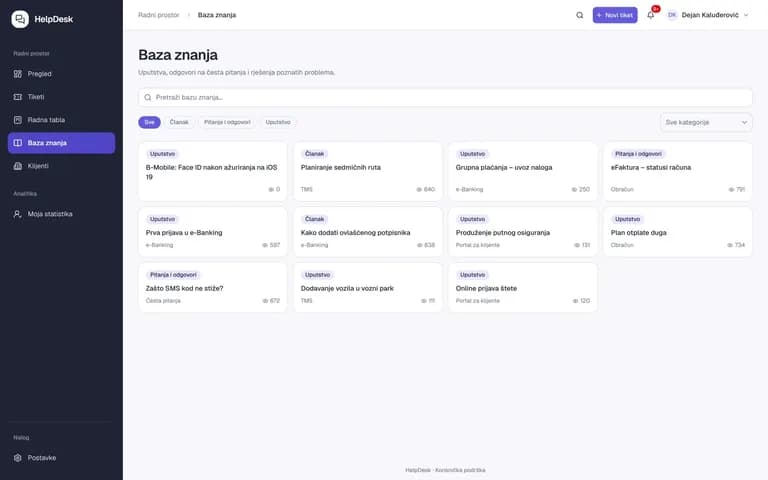Viewport: 768px width, 480px height.
Task: Click Članak tag on Planiranje sedmičnih ruta card
Action: [314, 154]
